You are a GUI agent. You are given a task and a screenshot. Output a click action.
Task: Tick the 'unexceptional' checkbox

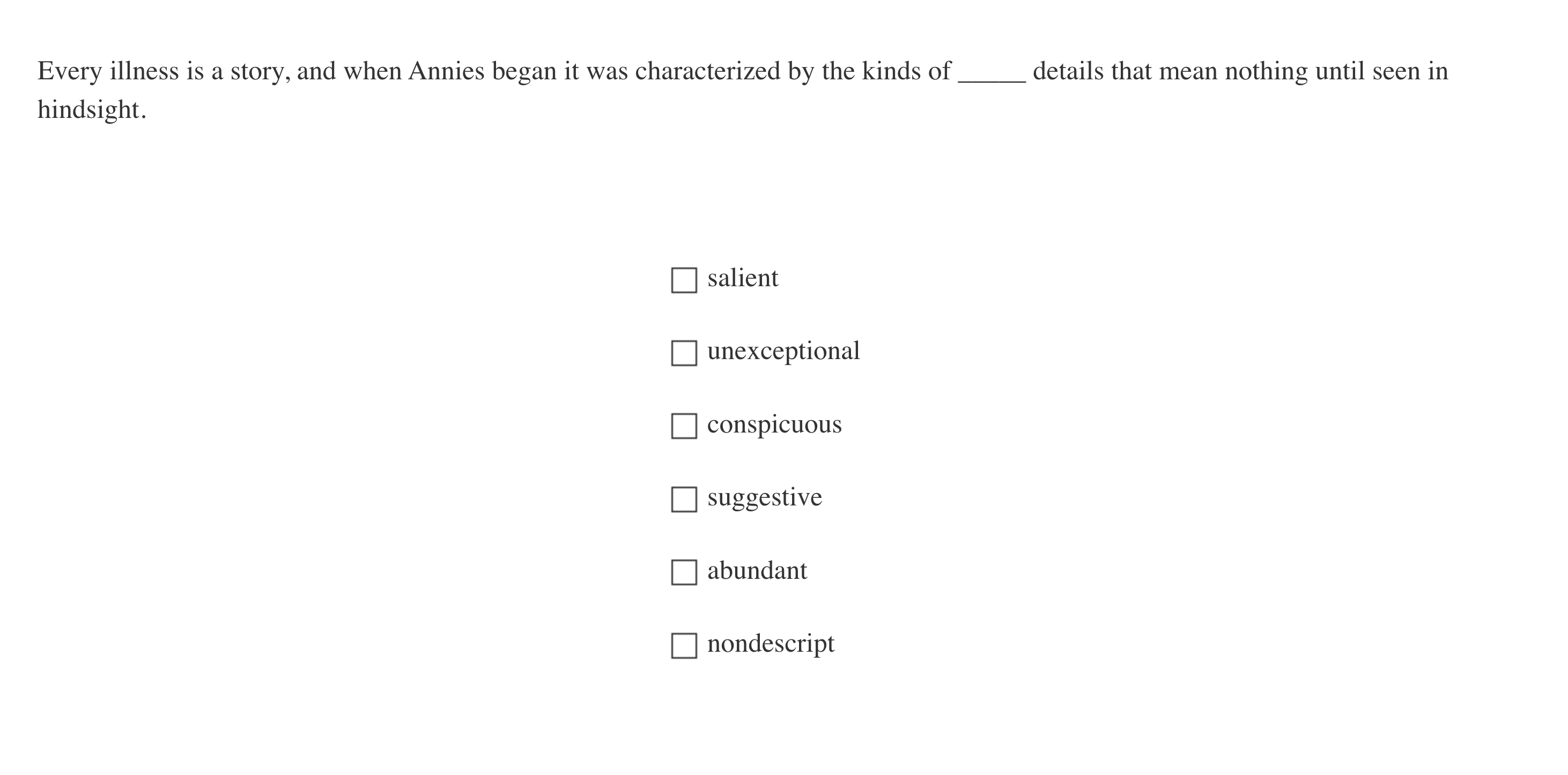[x=684, y=353]
